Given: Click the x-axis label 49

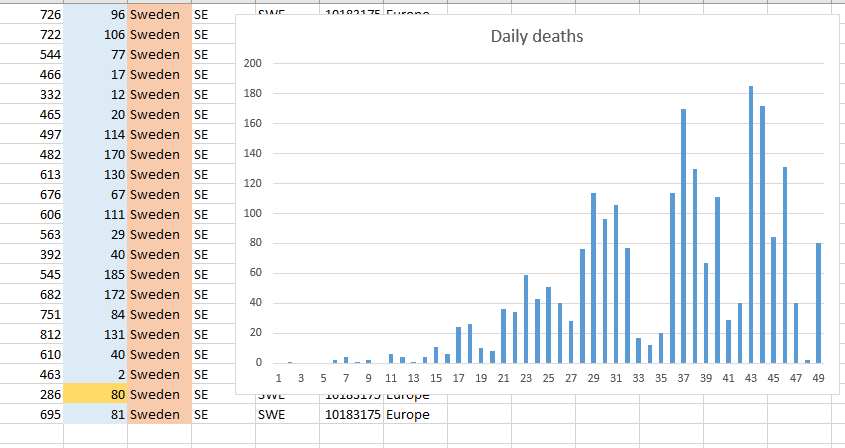Looking at the screenshot, I should tap(818, 378).
